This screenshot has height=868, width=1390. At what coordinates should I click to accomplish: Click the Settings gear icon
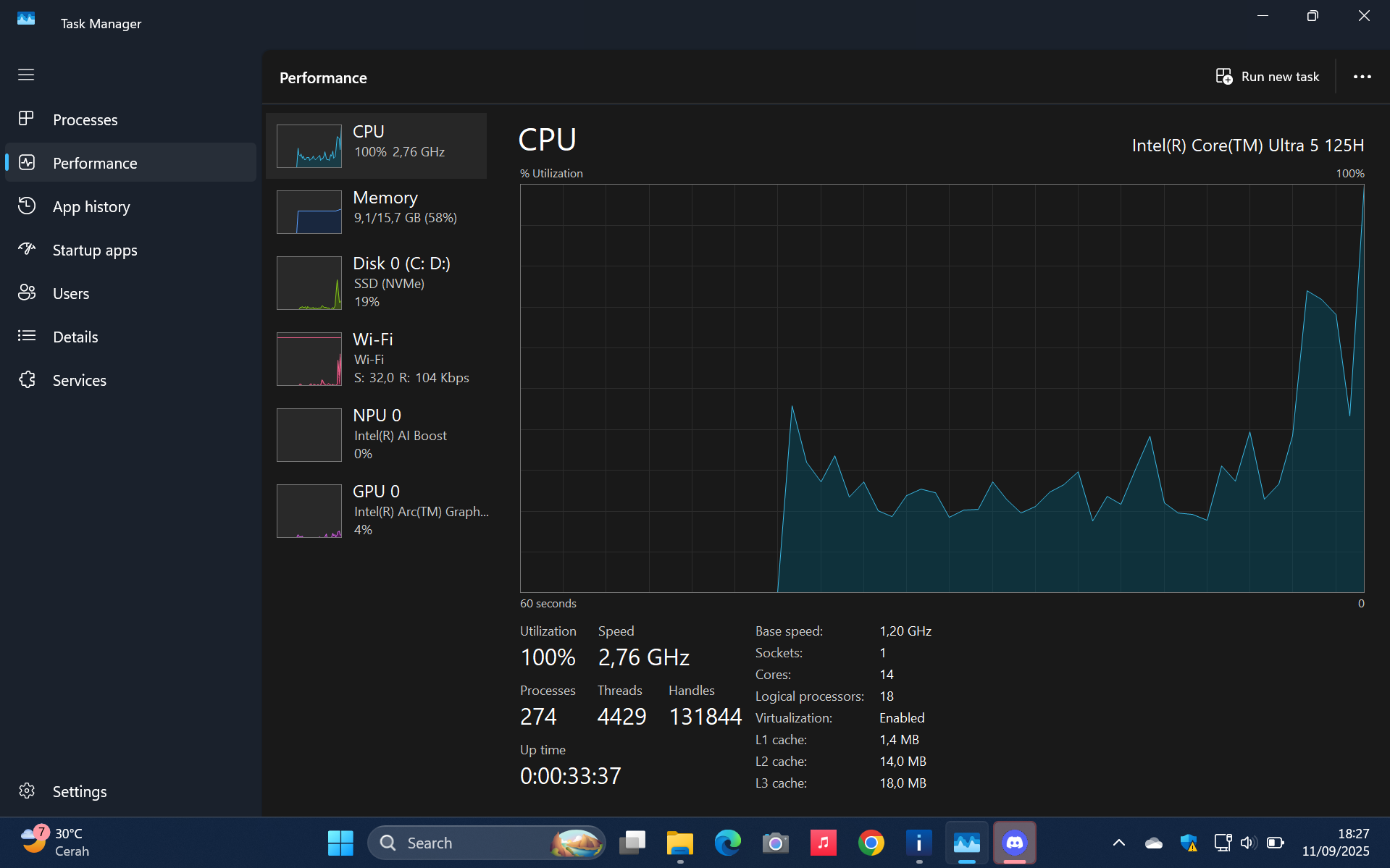[x=27, y=791]
